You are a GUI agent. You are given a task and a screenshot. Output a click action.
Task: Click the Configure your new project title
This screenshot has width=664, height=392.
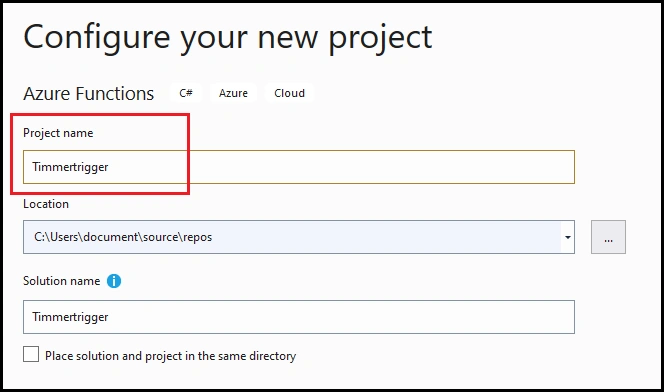click(x=228, y=38)
